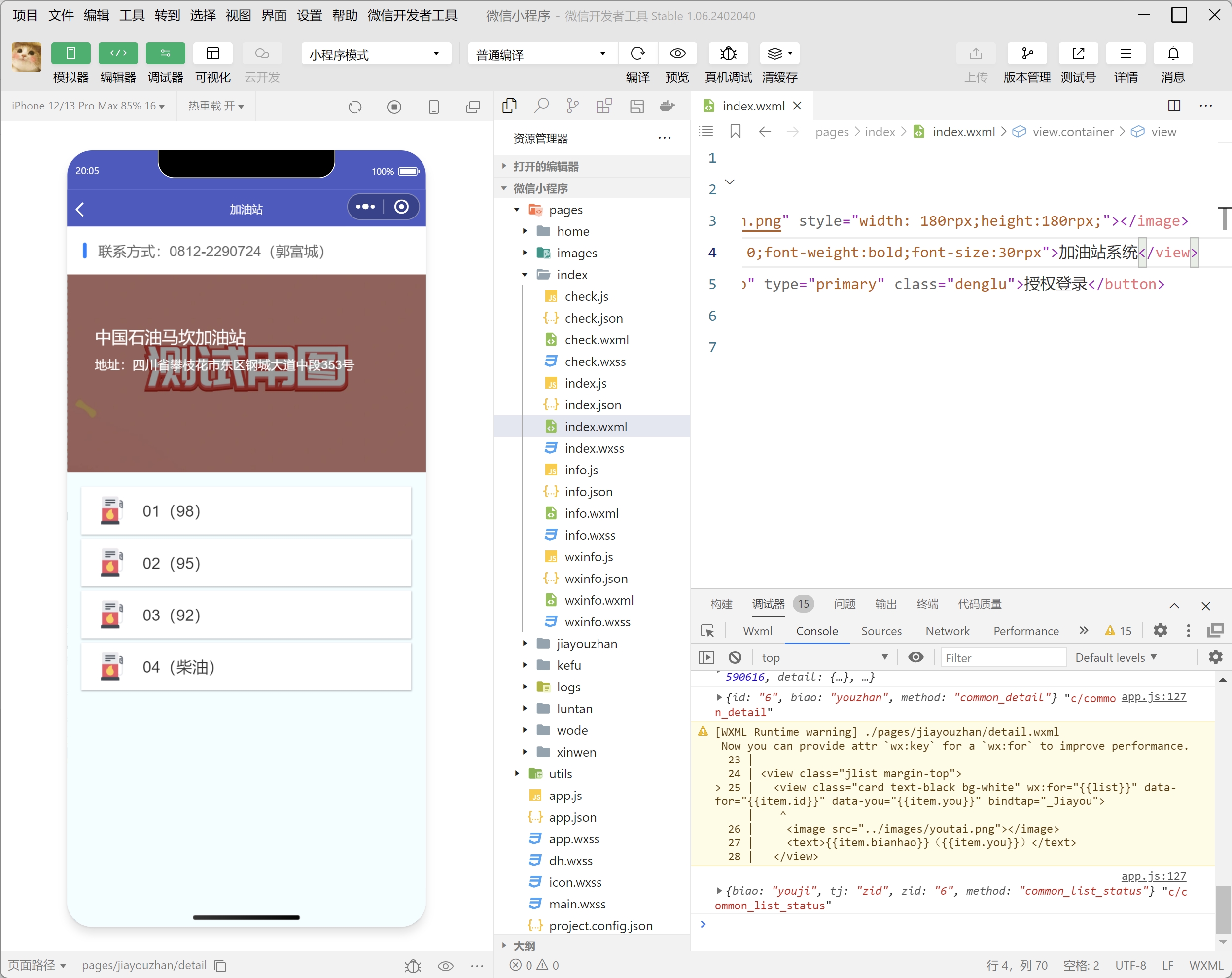
Task: Open the extensions icon in sidebar
Action: pos(604,106)
